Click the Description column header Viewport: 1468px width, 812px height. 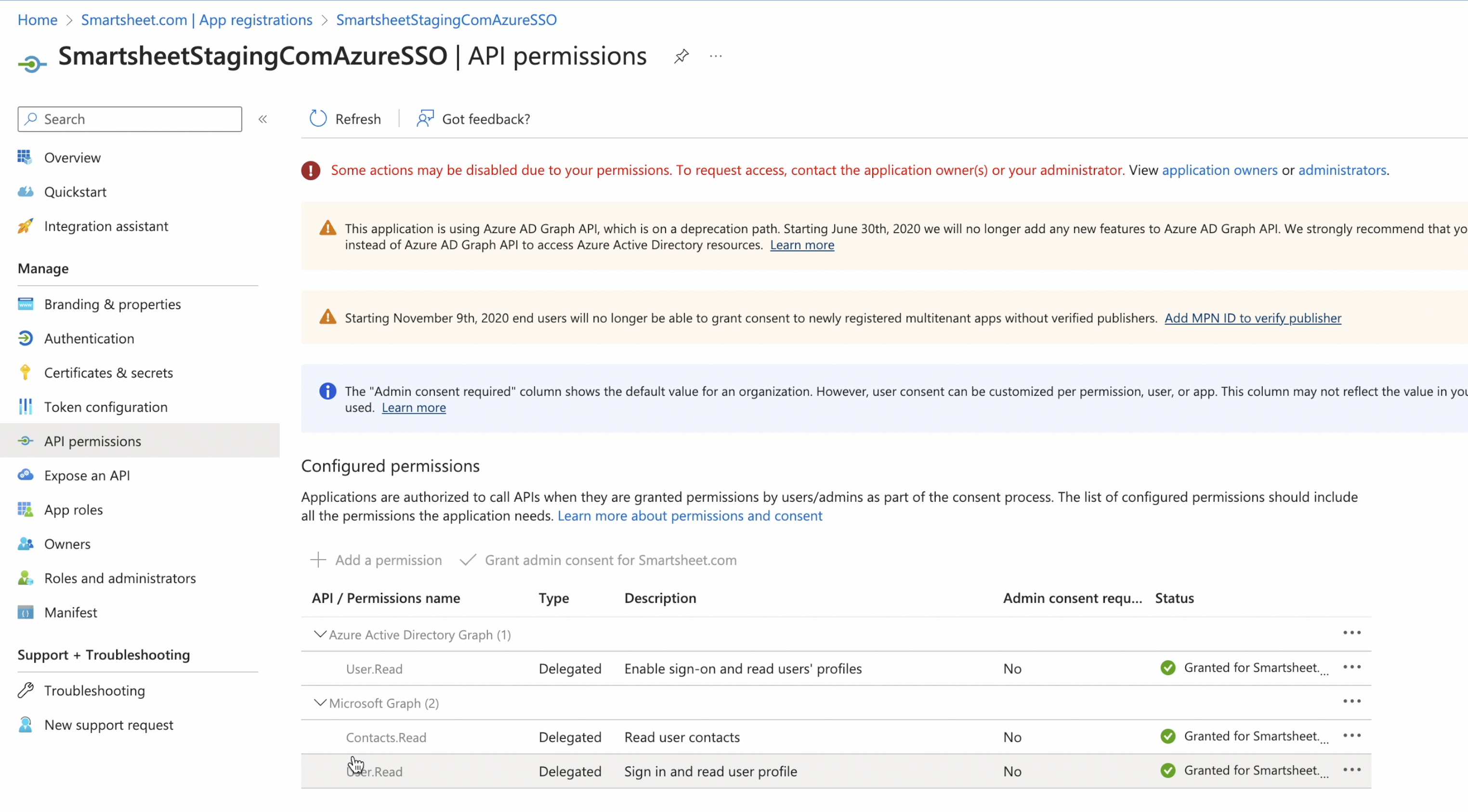[660, 598]
